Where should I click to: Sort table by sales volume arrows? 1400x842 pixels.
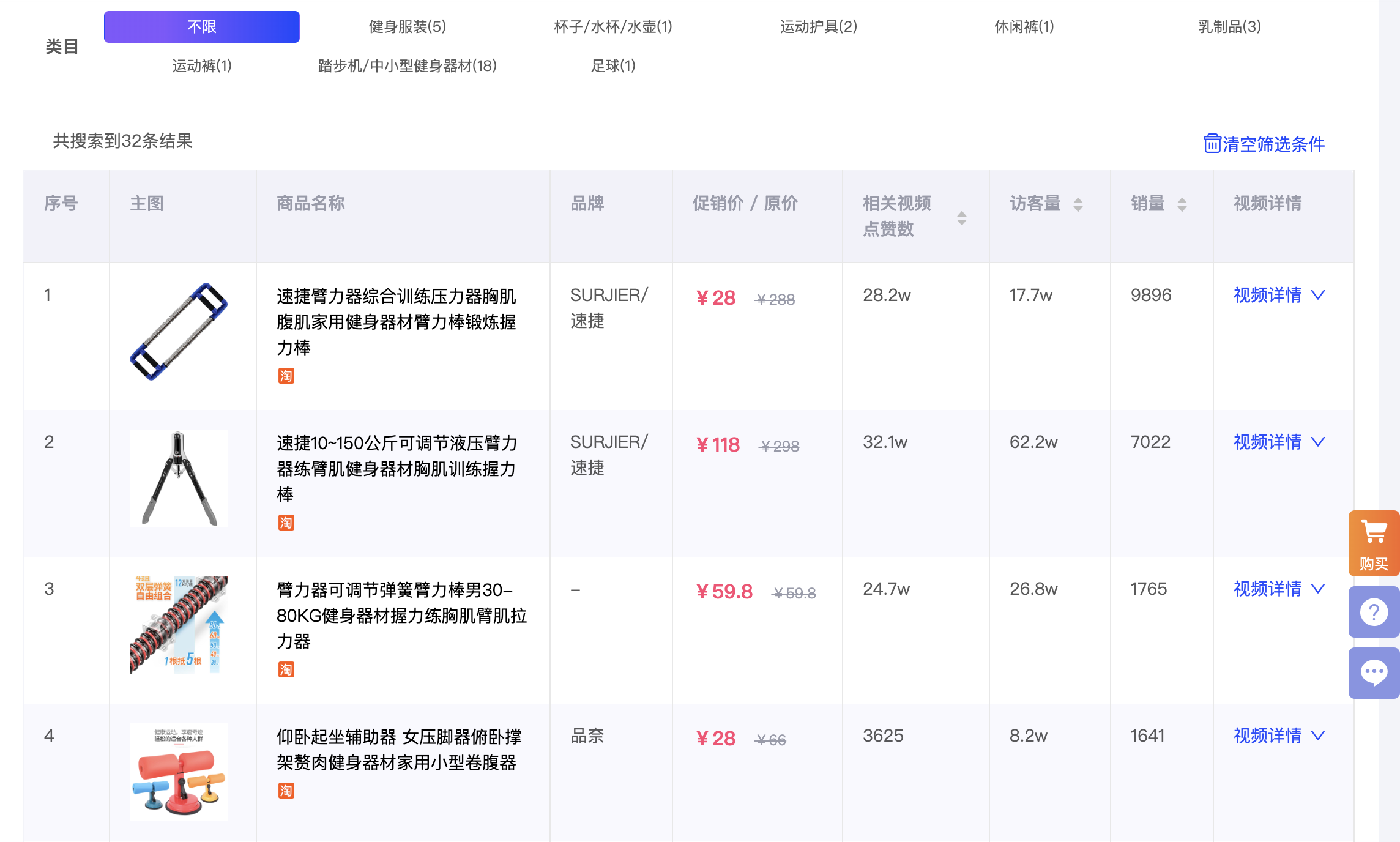click(x=1182, y=204)
